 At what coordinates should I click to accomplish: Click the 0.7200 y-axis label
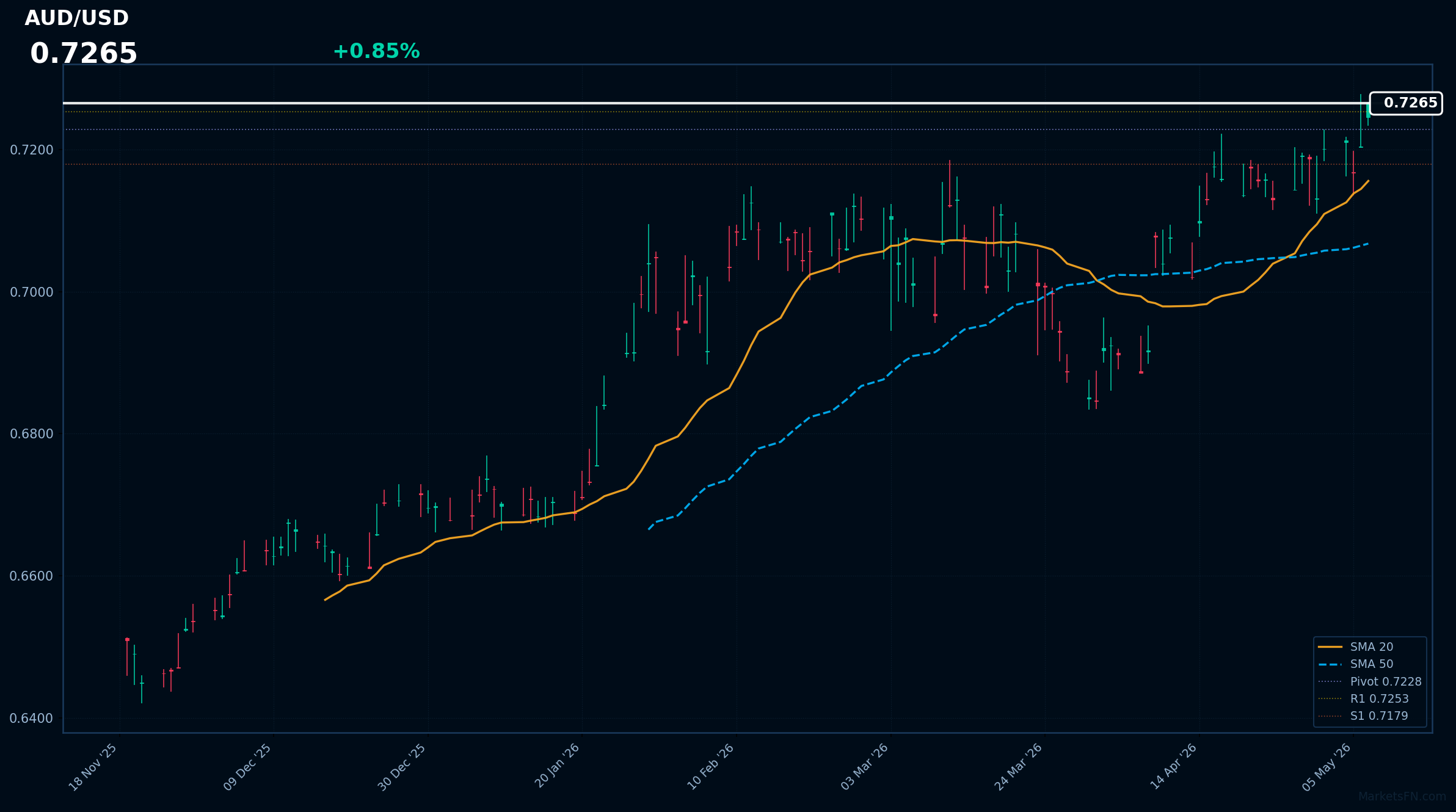click(32, 150)
